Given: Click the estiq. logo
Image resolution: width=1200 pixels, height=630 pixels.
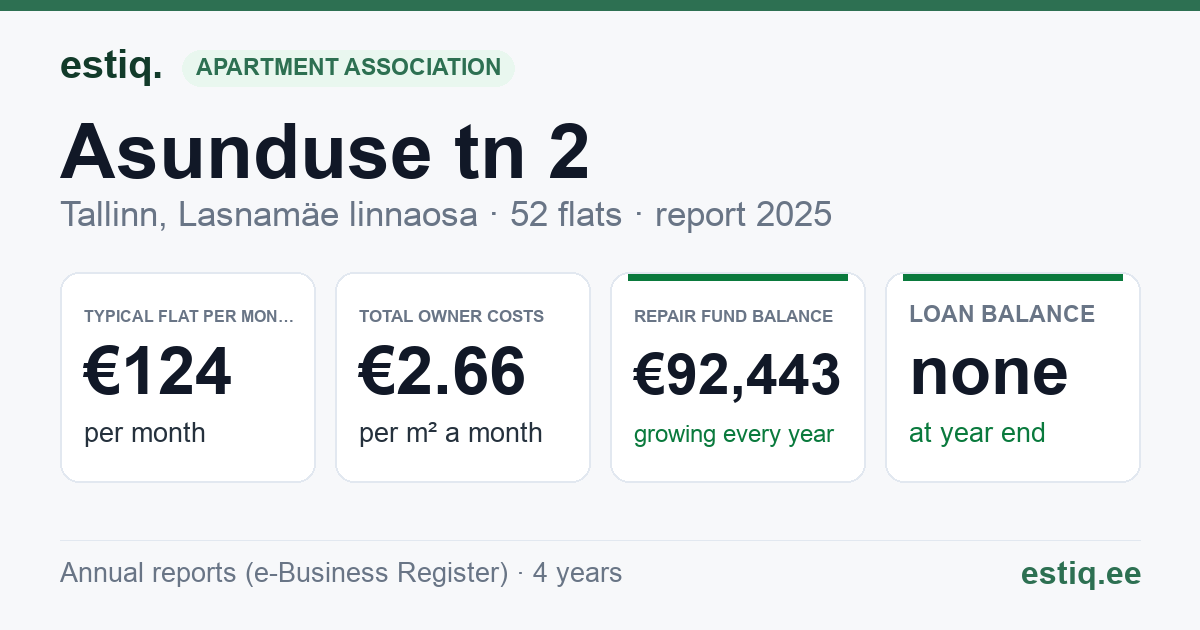Looking at the screenshot, I should tap(111, 66).
